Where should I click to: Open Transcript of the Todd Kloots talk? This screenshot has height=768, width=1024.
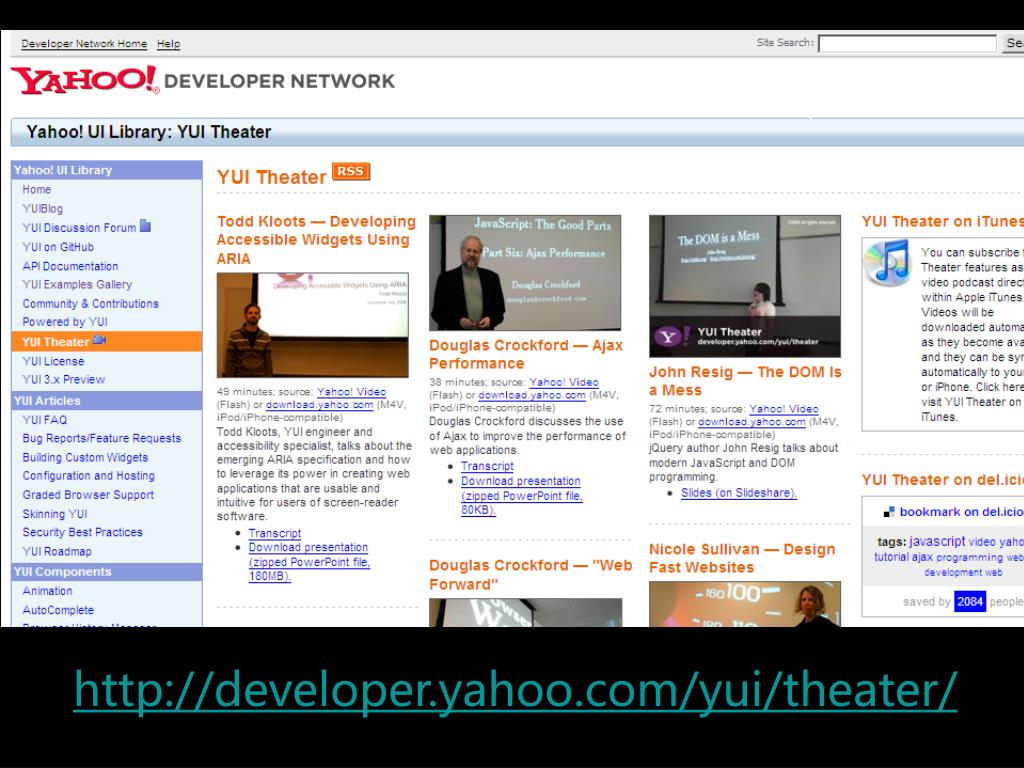point(275,534)
